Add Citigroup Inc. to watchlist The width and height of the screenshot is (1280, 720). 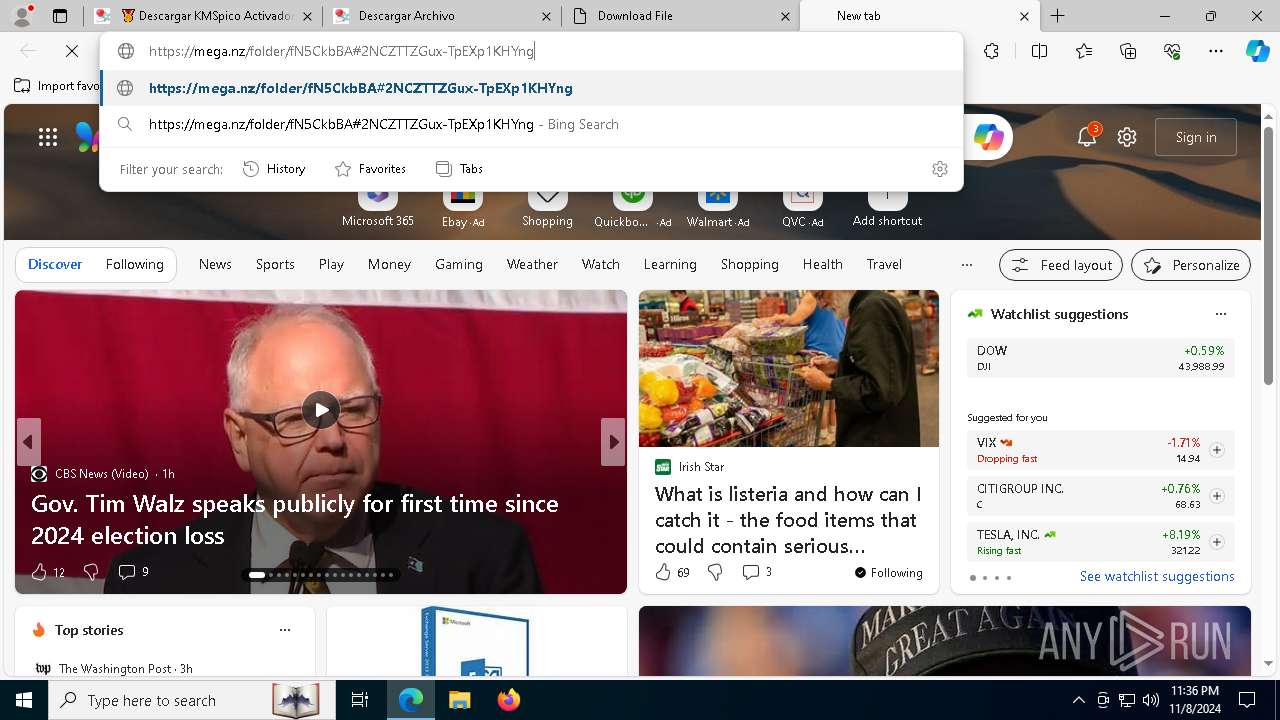tap(1216, 496)
